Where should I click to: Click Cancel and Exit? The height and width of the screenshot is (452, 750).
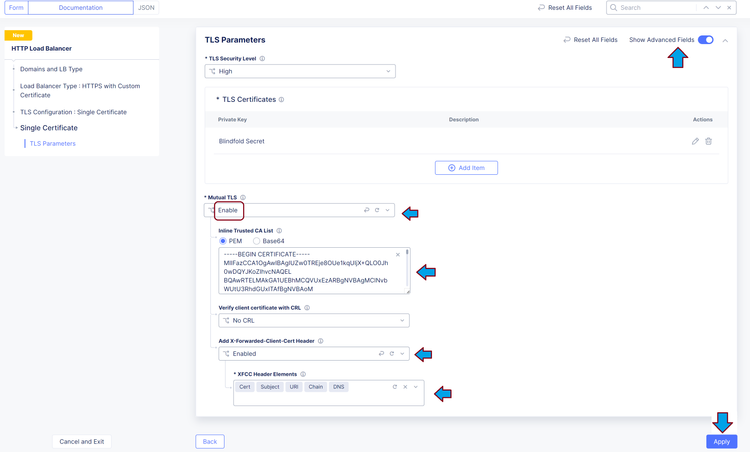point(82,441)
